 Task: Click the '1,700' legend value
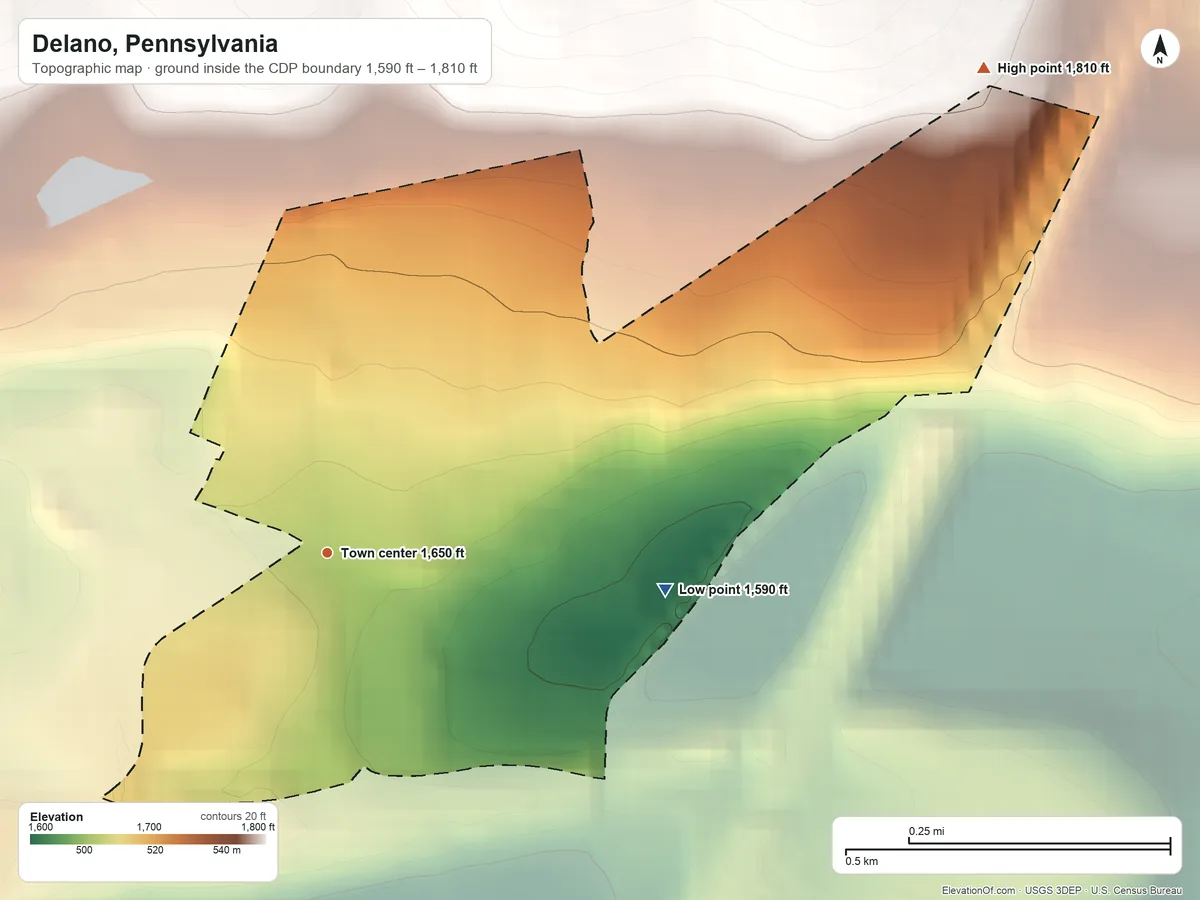[148, 828]
